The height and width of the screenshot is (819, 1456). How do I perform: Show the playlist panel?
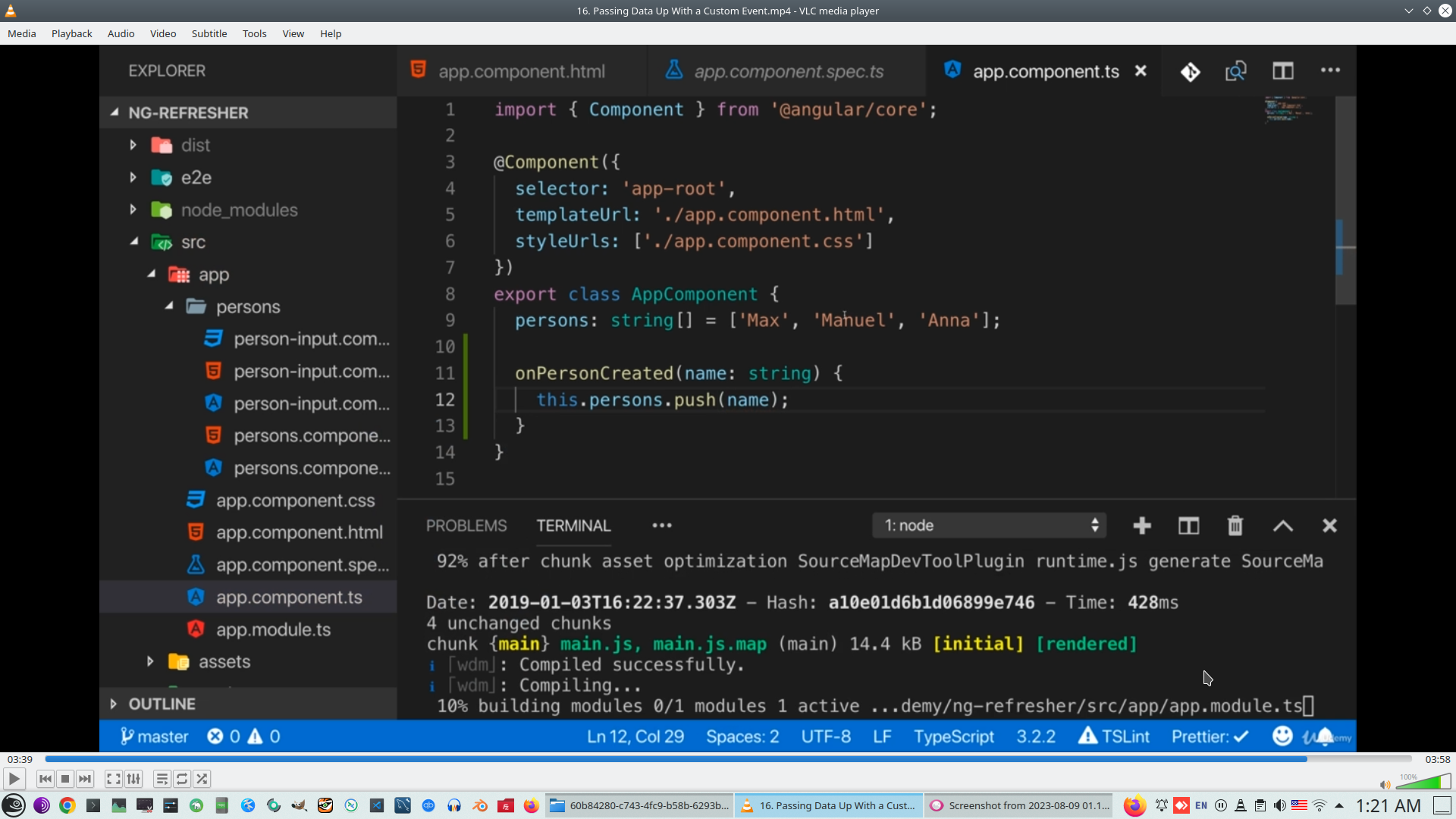162,779
